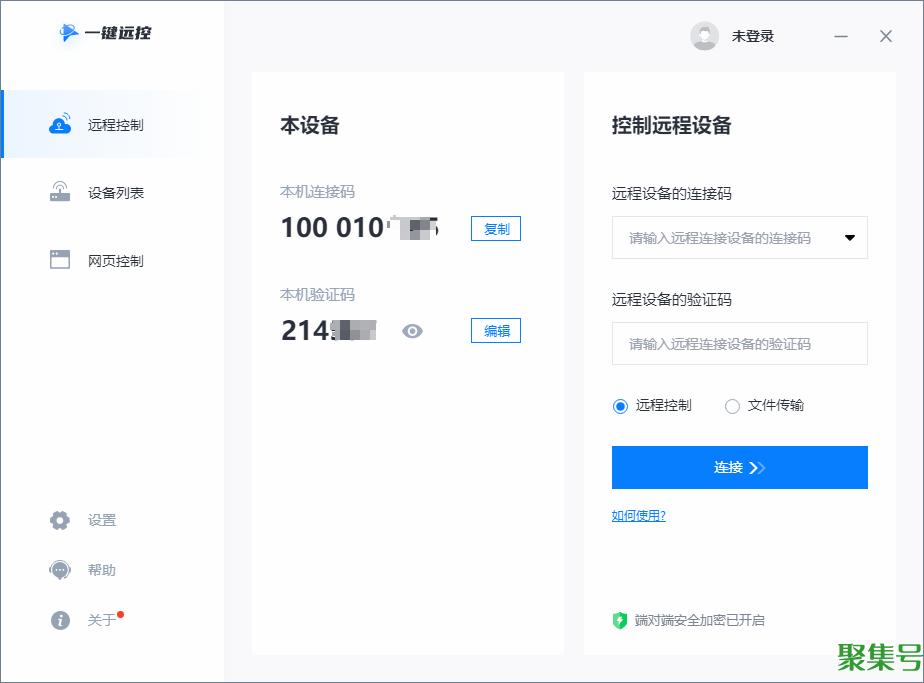This screenshot has height=683, width=924.
Task: Open the 如何使用? help link
Action: (638, 516)
